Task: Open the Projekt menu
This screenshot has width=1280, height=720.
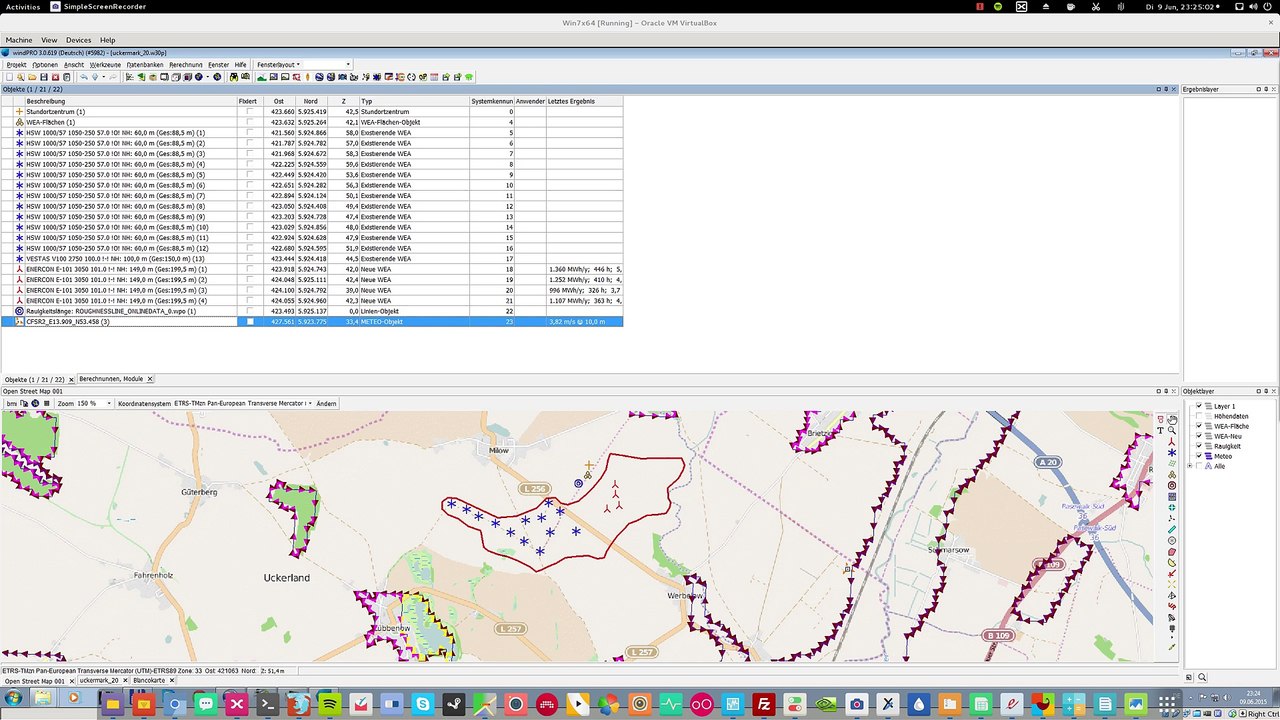Action: coord(17,64)
